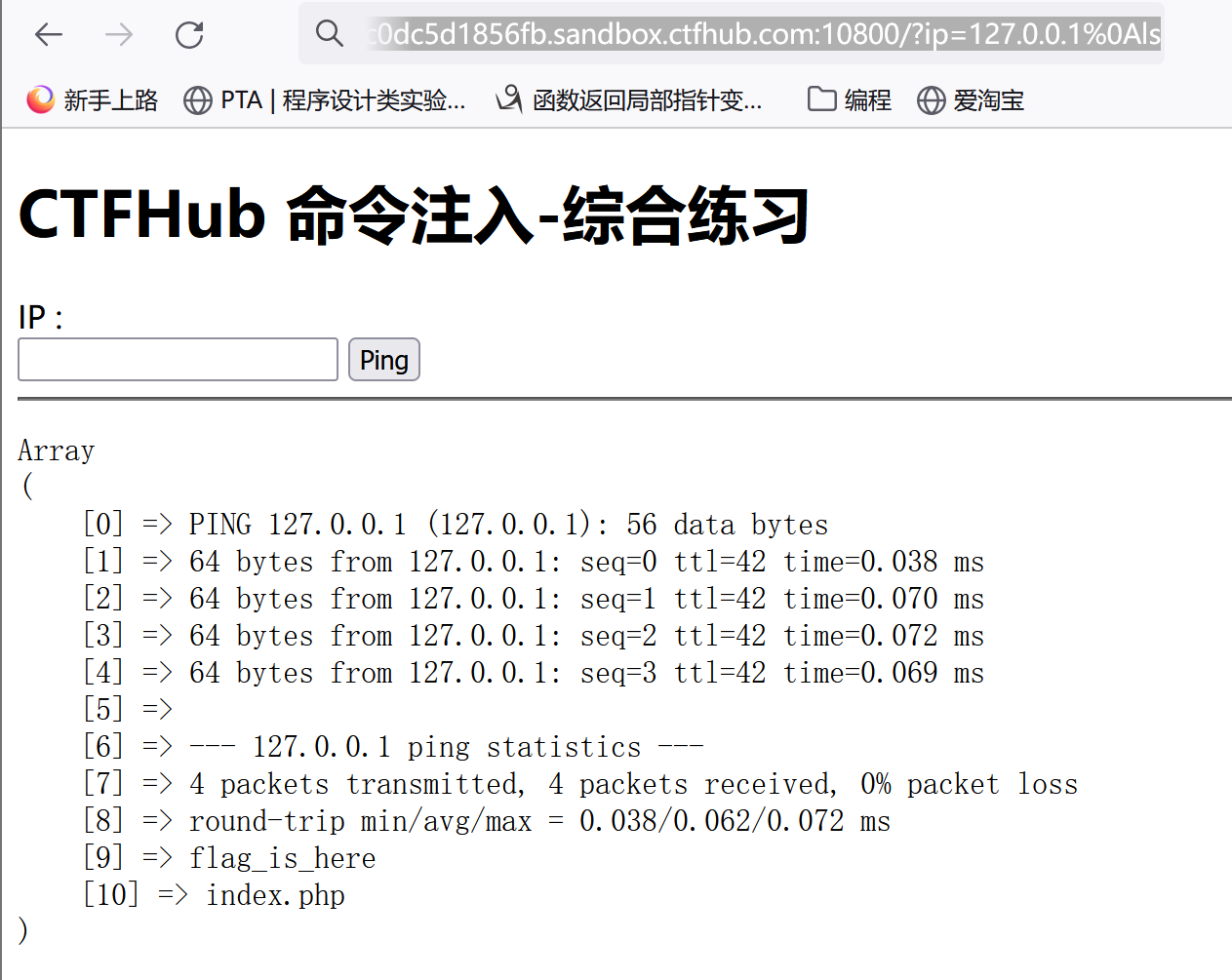Viewport: 1232px width, 980px height.
Task: Click the Array output label
Action: (57, 451)
